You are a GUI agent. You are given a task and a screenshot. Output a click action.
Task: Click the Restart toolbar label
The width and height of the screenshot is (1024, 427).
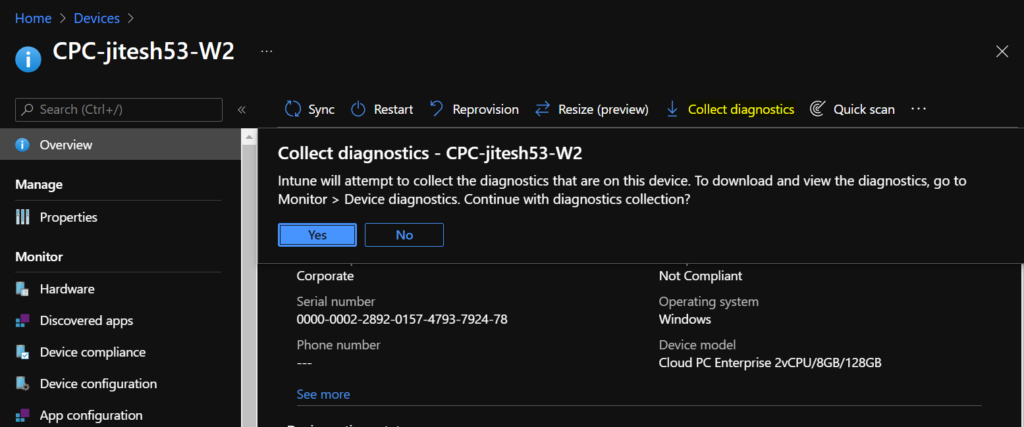[x=393, y=109]
